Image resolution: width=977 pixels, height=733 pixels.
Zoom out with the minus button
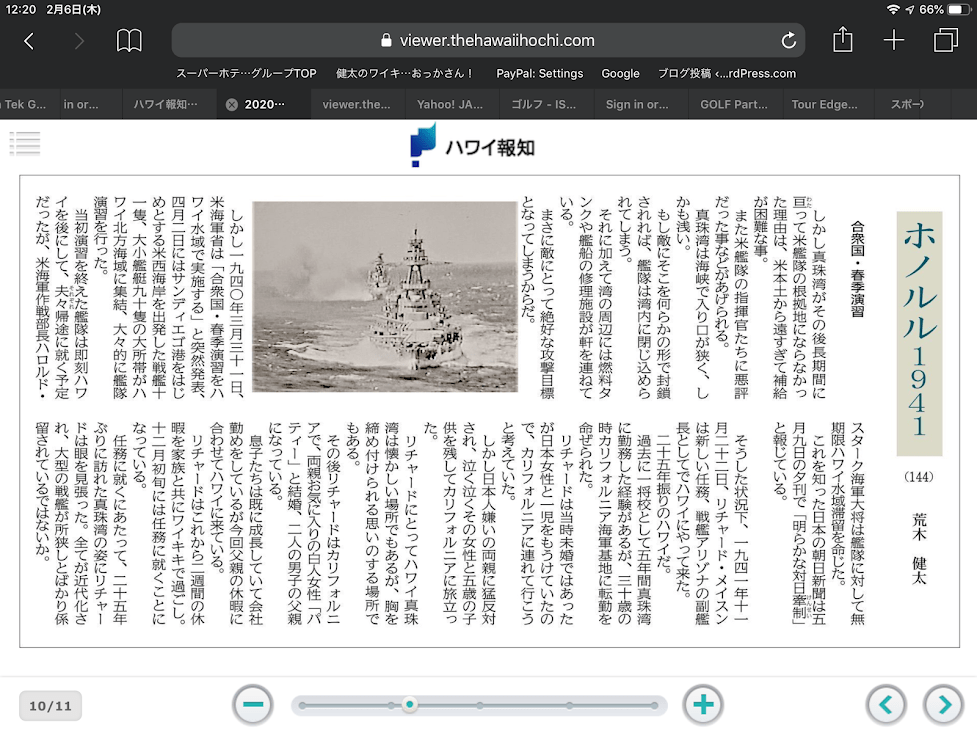pos(253,705)
